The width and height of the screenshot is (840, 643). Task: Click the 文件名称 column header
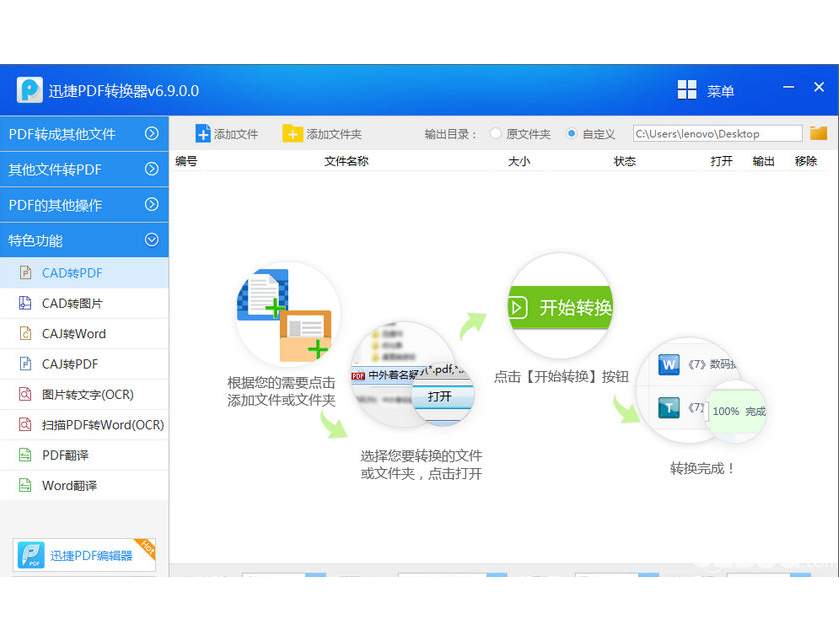point(346,161)
